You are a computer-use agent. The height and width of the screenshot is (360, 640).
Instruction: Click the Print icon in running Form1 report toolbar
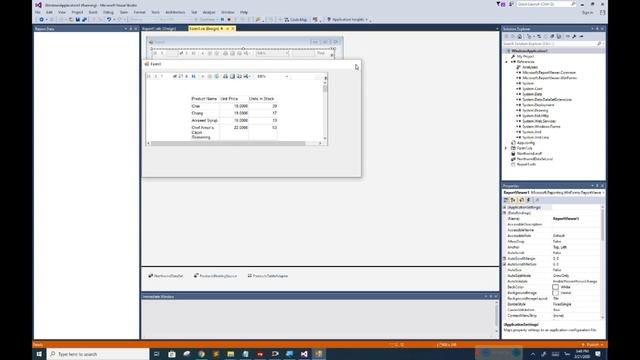pos(225,76)
